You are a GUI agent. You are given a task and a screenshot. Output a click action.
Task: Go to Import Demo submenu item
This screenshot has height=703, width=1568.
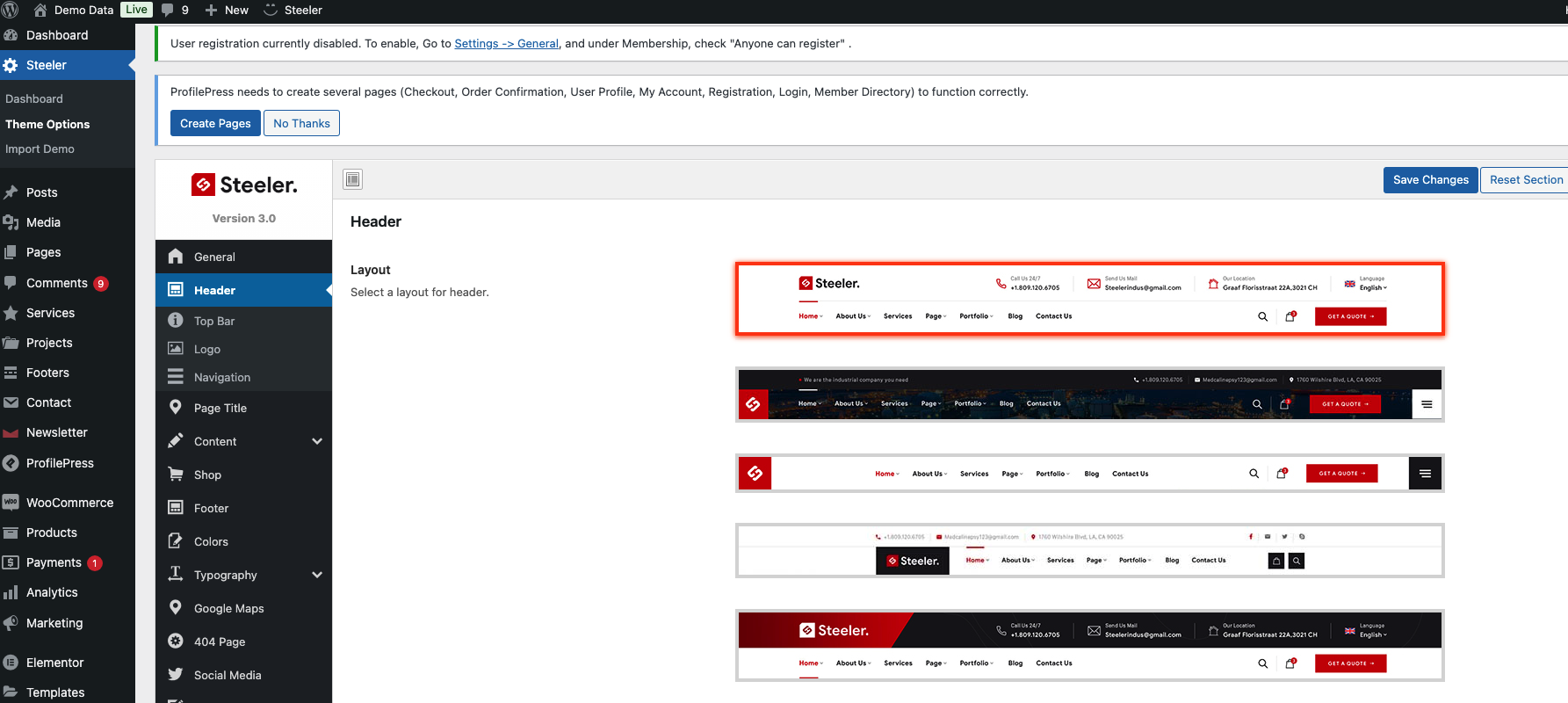coord(40,149)
